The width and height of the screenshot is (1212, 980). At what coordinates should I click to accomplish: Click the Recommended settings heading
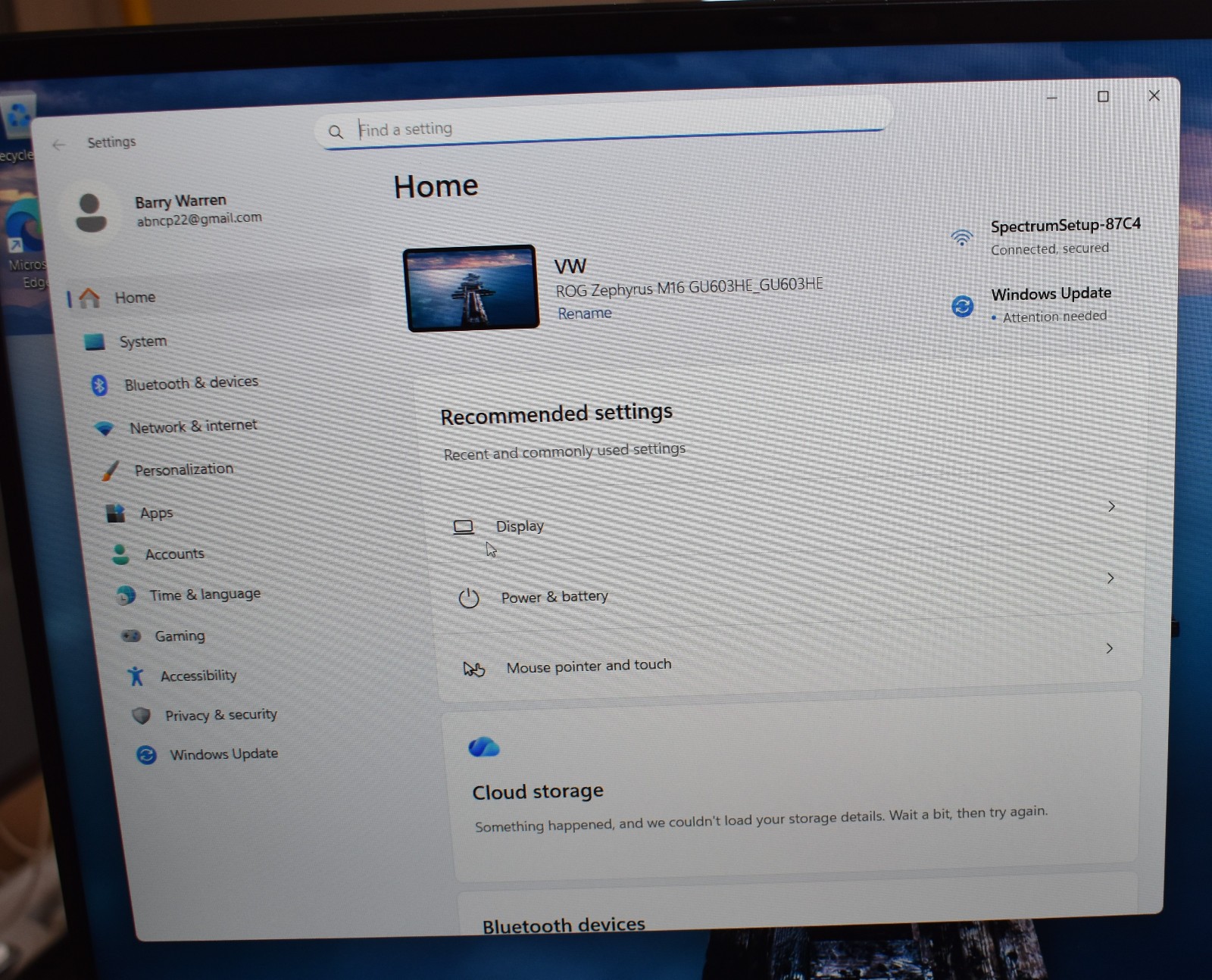click(x=557, y=415)
